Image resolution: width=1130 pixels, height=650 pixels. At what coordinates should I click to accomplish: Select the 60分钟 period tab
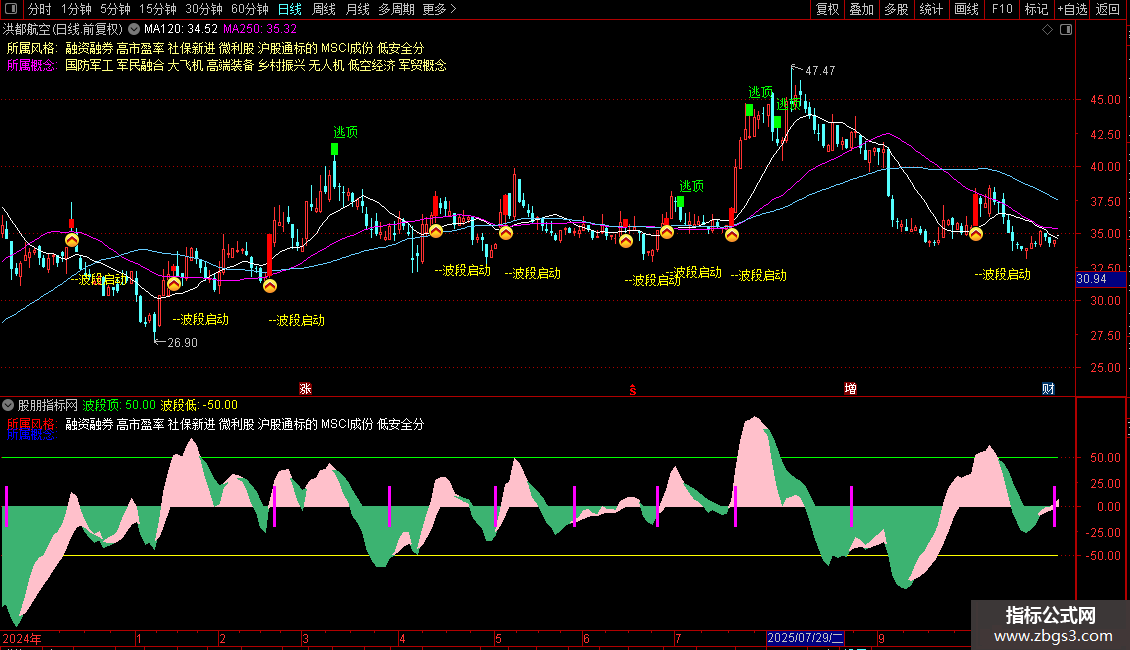pos(249,9)
